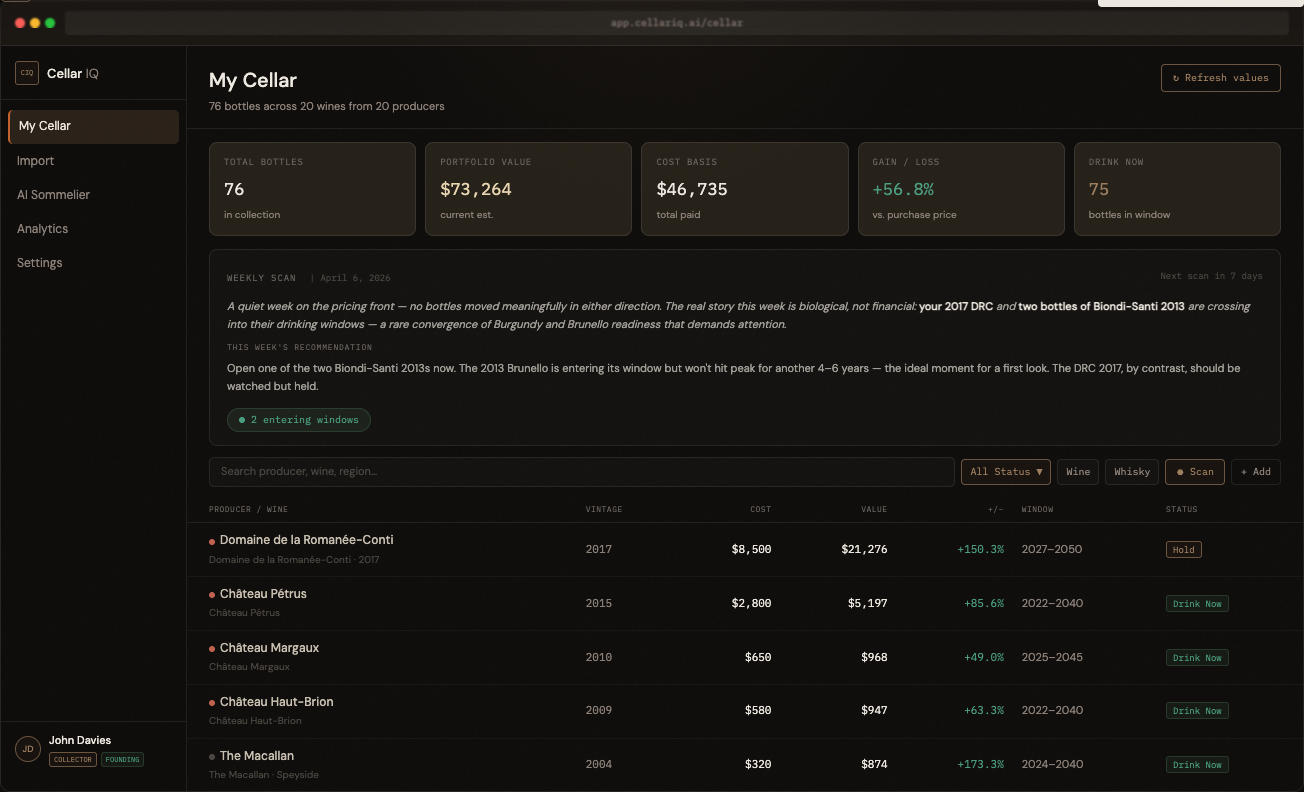
Task: Click the Hold status badge
Action: (x=1183, y=550)
